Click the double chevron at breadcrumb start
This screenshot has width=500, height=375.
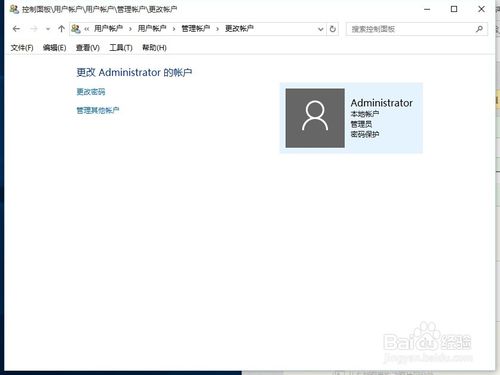[x=87, y=29]
